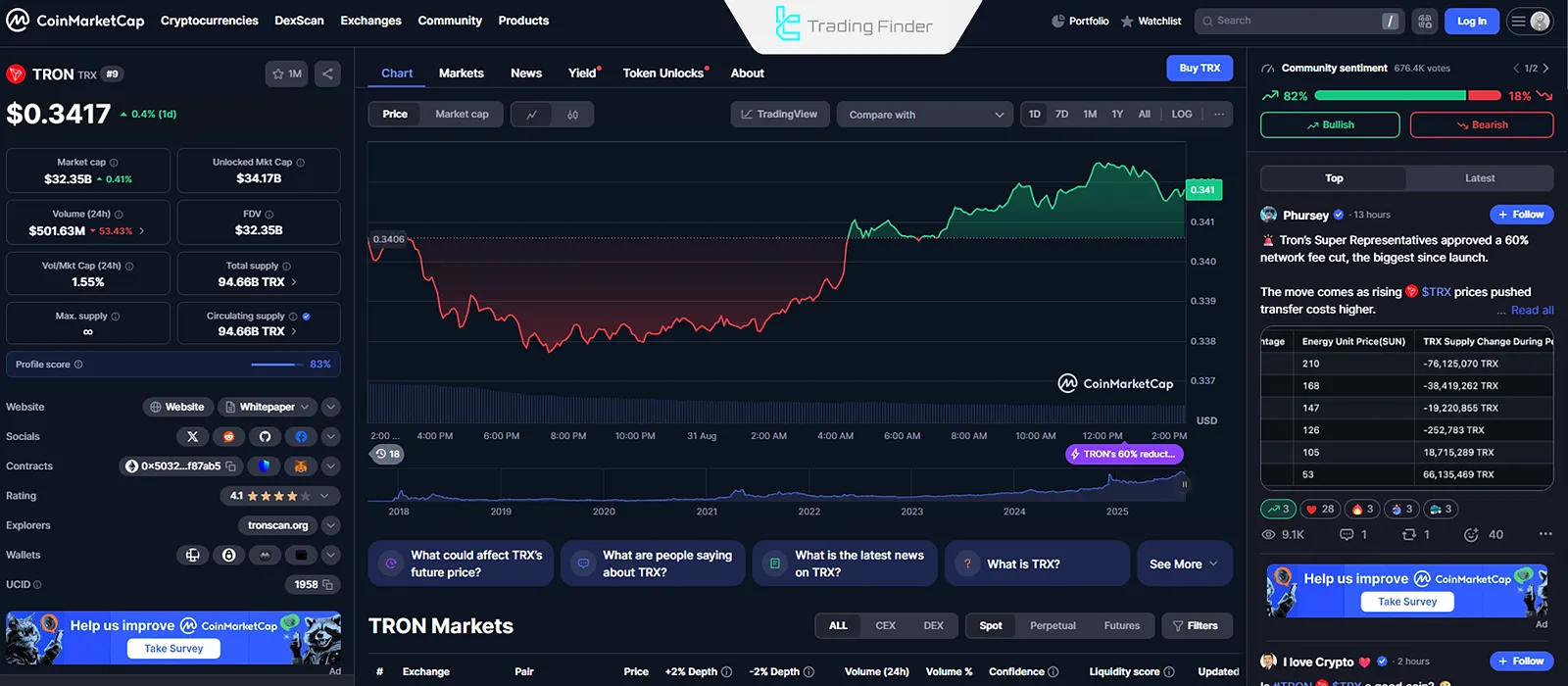The image size is (1568, 686).
Task: Click the TRON's 60% reduct... chart event marker
Action: click(1124, 454)
